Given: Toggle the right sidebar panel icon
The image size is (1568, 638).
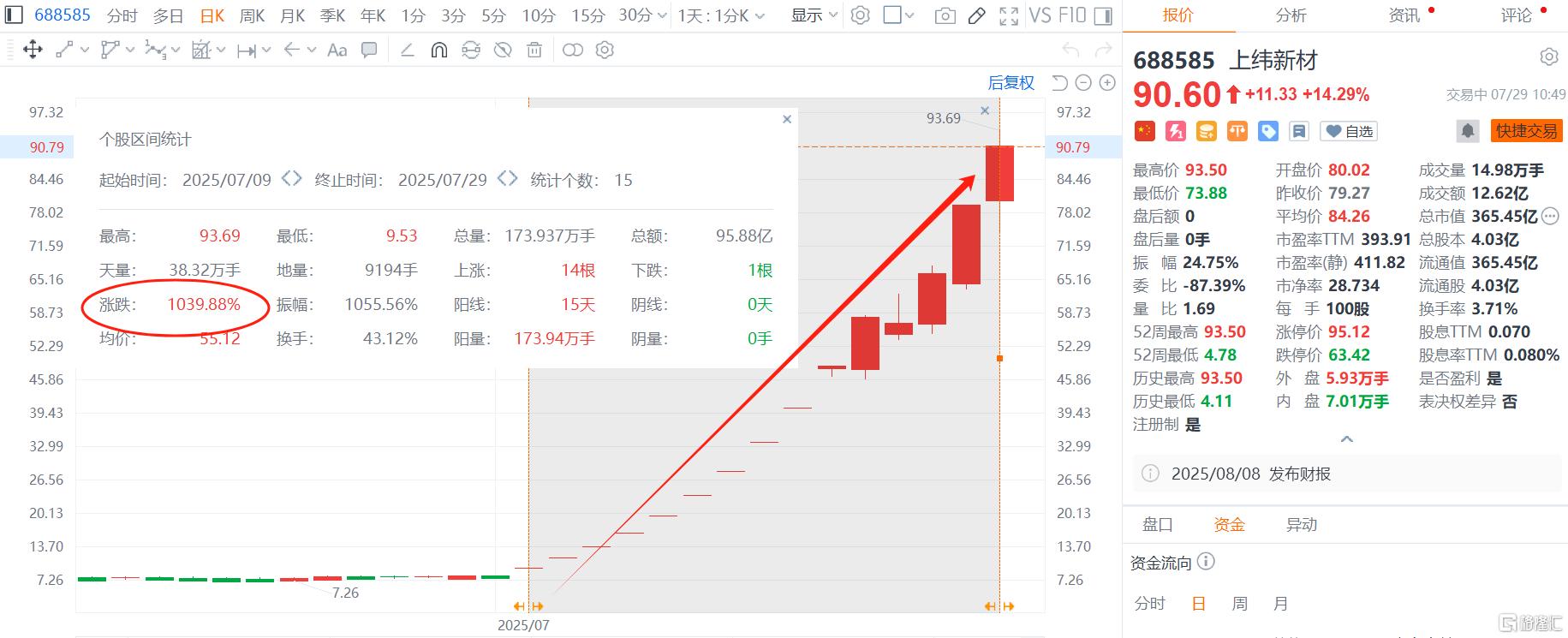Looking at the screenshot, I should tap(1104, 15).
